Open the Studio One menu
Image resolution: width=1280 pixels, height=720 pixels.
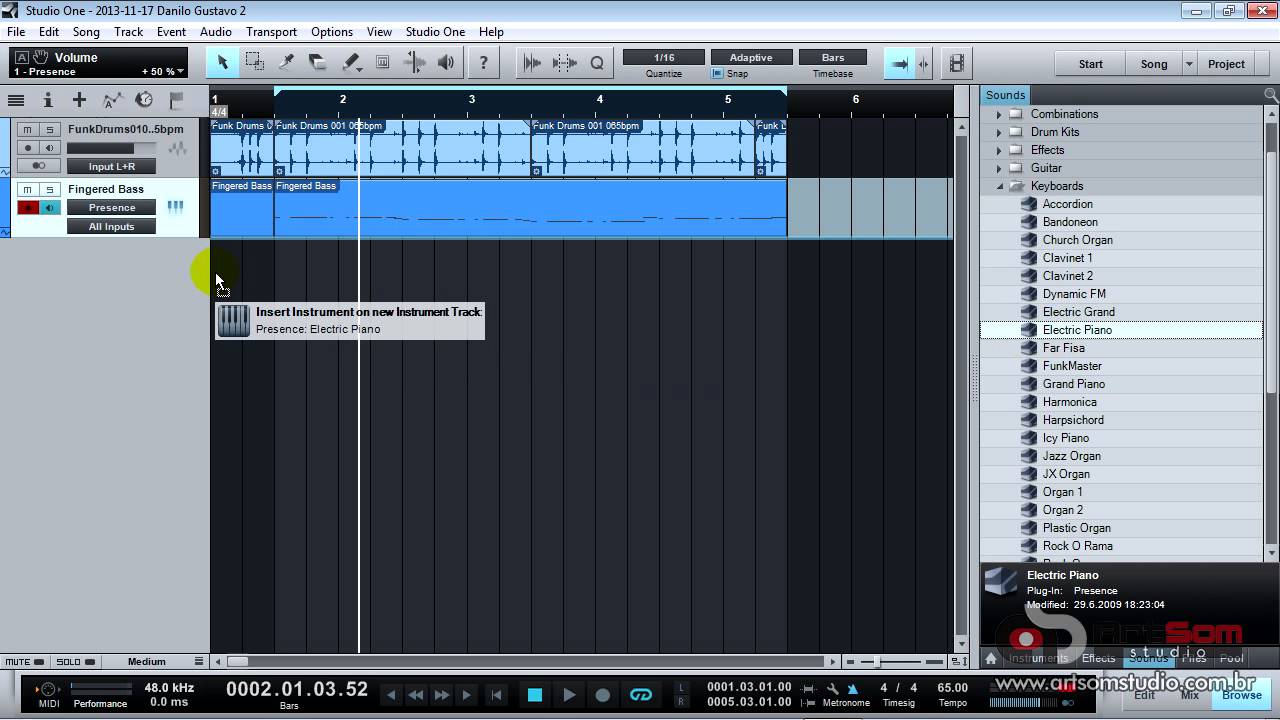coord(435,31)
